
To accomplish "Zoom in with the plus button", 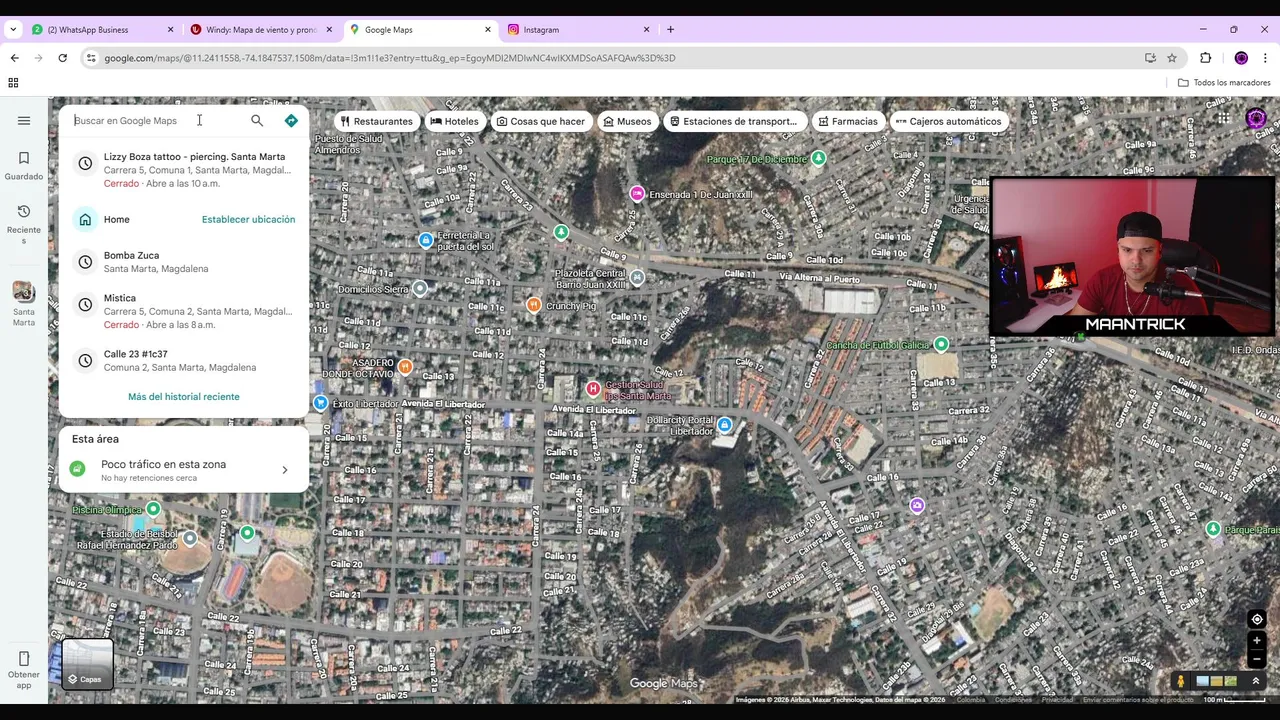I will [x=1257, y=641].
